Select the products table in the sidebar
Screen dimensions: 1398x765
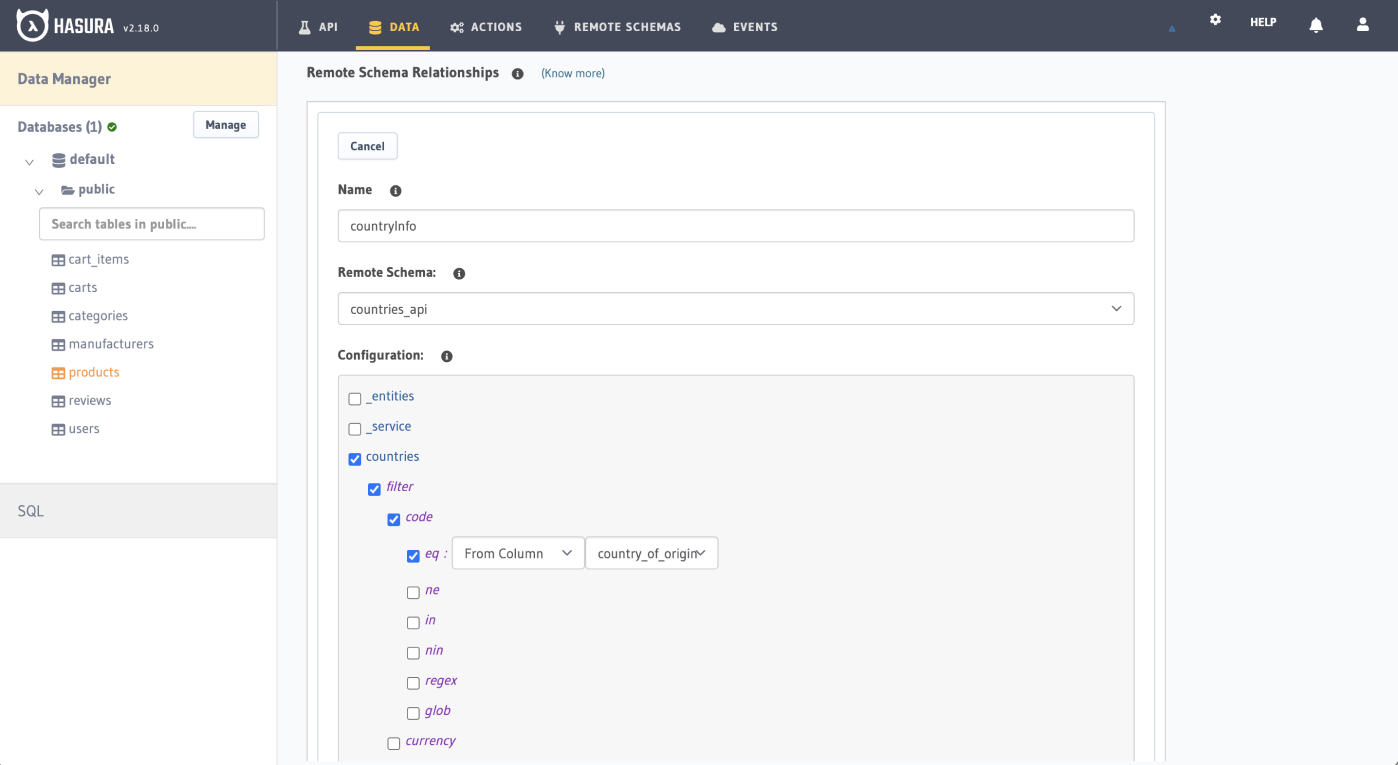point(93,372)
